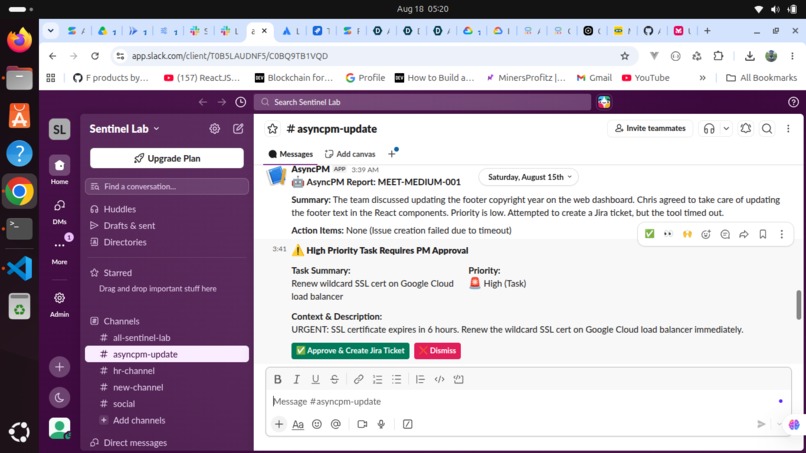
Task: Insert a code block
Action: click(x=459, y=379)
